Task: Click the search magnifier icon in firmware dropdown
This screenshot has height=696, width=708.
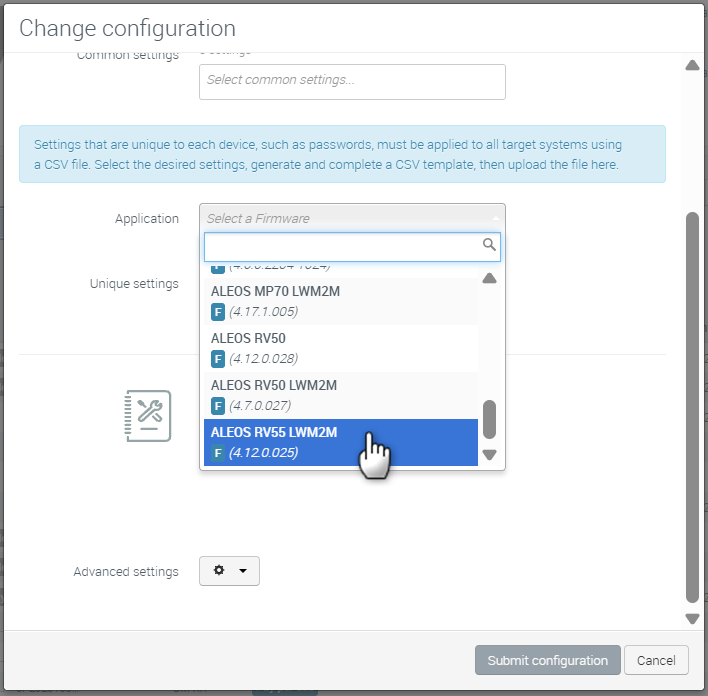Action: point(489,245)
